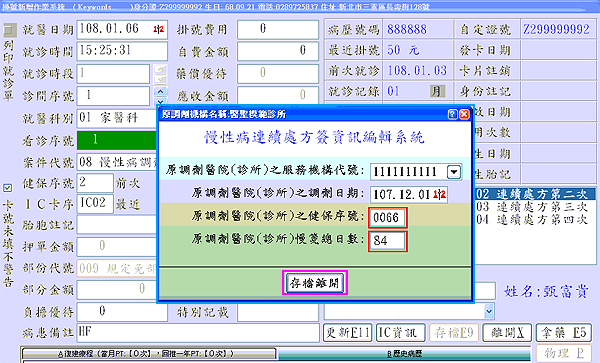This screenshot has height=363, width=600.
Task: Click the 慢箋總日數 input field
Action: (388, 241)
